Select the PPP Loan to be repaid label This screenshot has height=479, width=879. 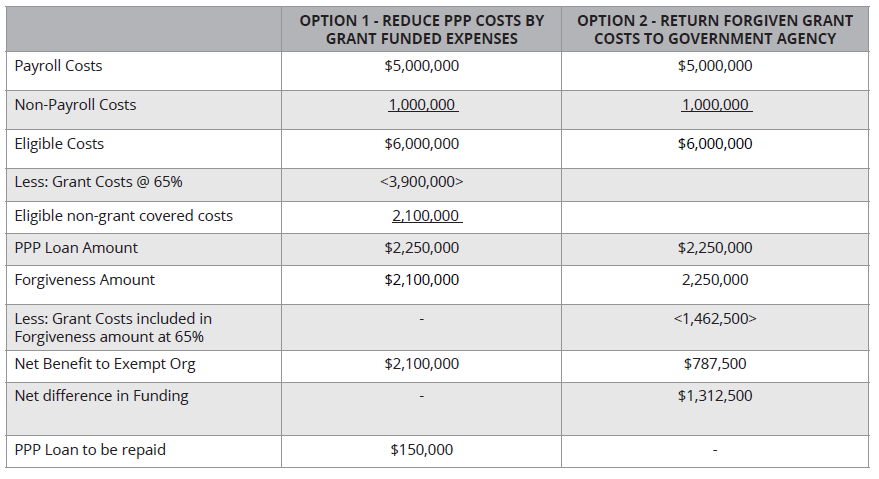point(90,450)
